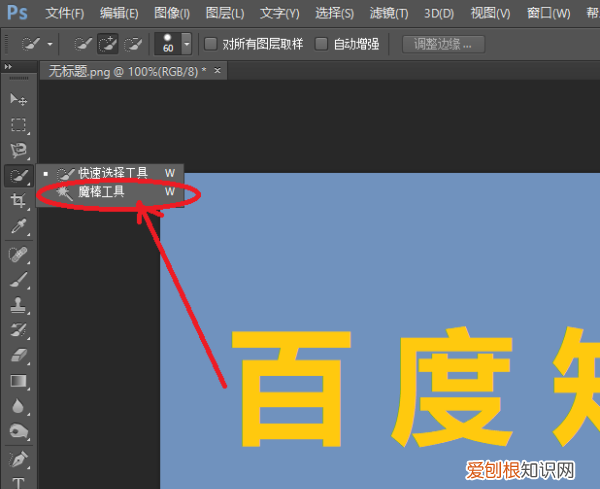Image resolution: width=600 pixels, height=489 pixels.
Task: Select the Move tool
Action: (18, 99)
